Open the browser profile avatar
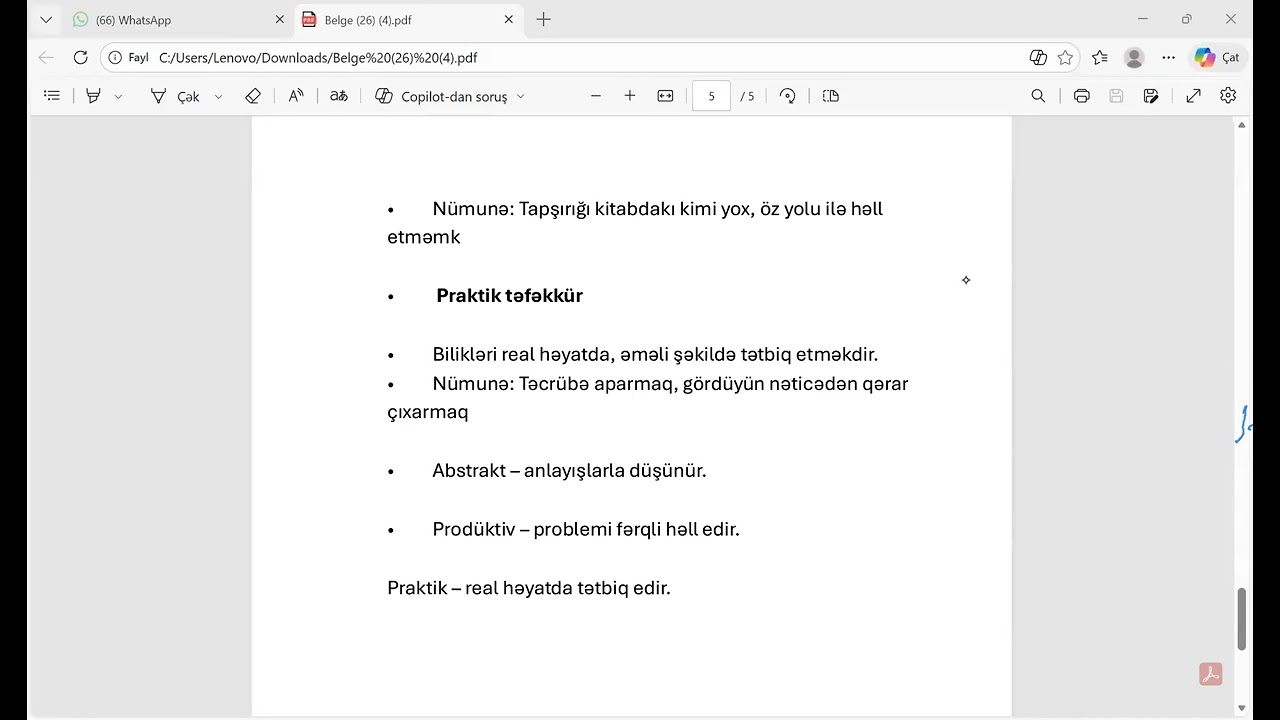The image size is (1280, 720). (x=1134, y=58)
